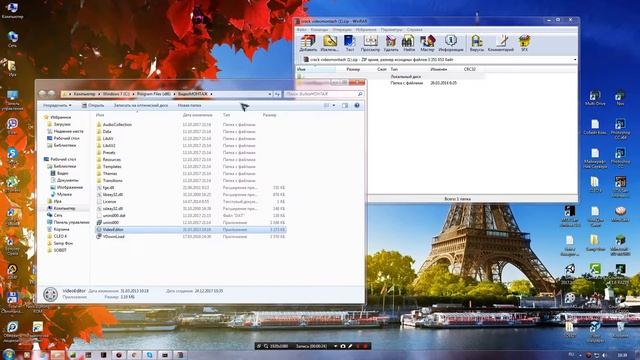Select the Templates folder
This screenshot has height=360, width=640.
pos(112,167)
